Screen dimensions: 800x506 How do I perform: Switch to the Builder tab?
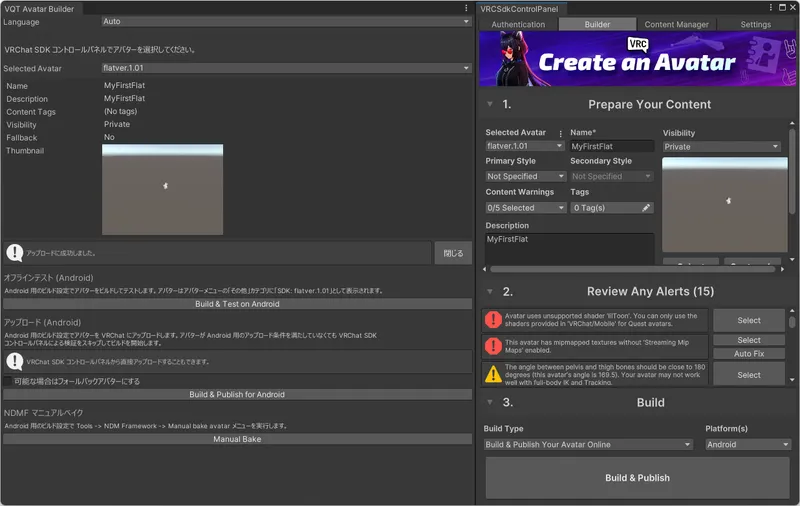click(597, 24)
